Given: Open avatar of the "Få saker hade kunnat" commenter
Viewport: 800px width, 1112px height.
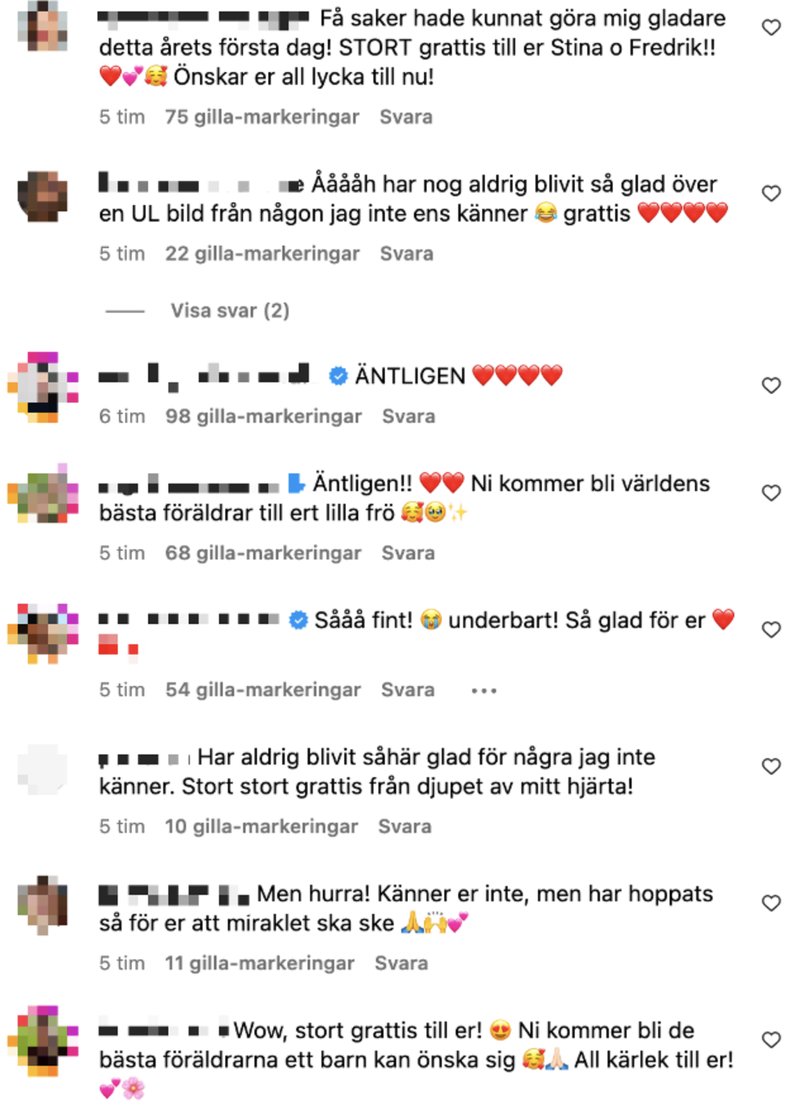Looking at the screenshot, I should tap(43, 26).
